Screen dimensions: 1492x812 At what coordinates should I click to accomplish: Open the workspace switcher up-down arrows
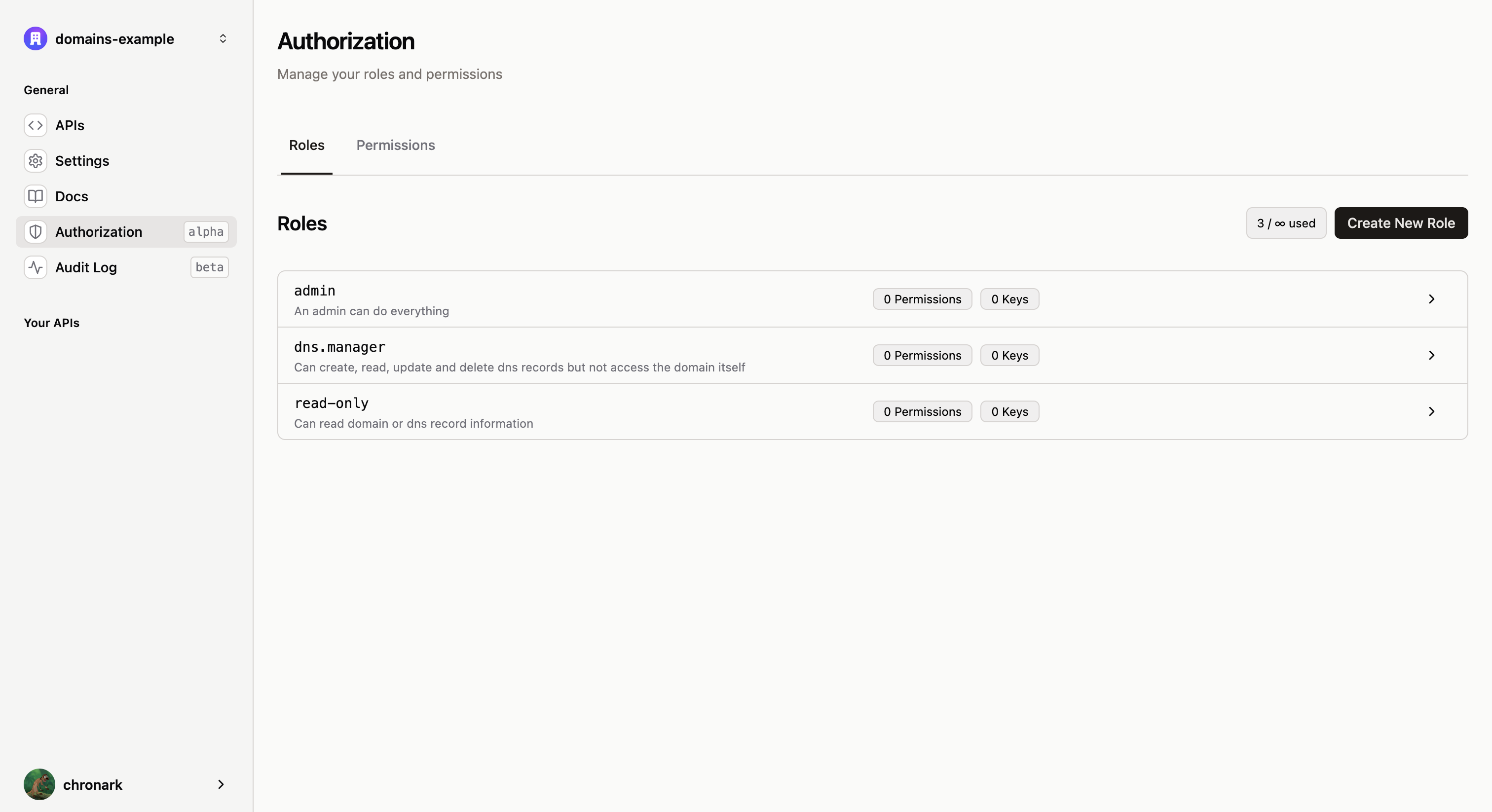(223, 39)
